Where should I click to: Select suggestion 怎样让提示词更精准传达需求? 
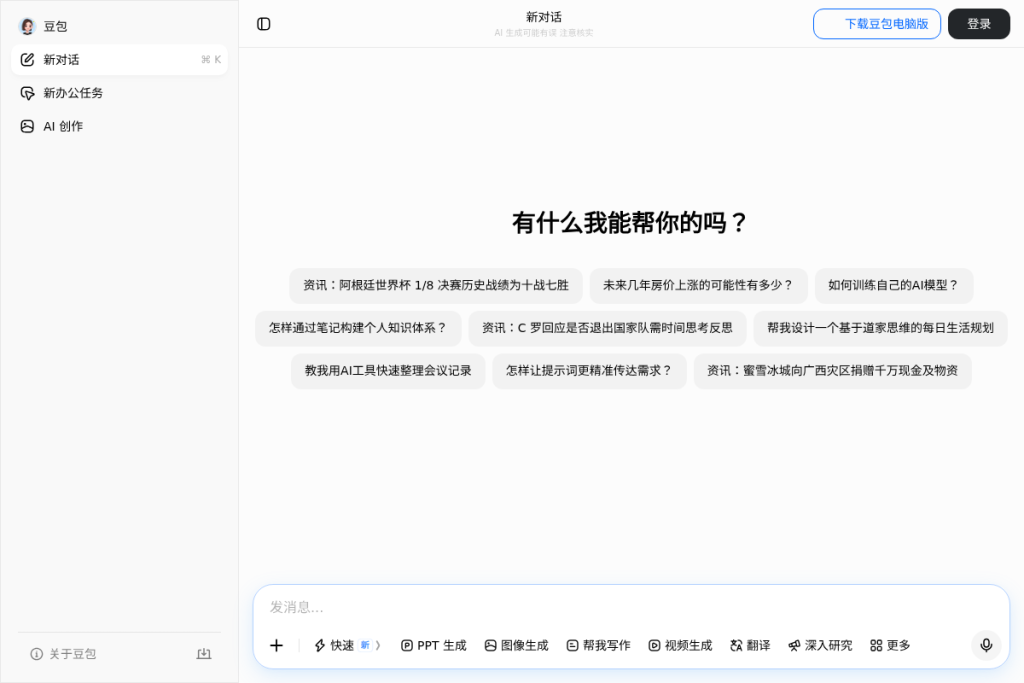point(589,371)
